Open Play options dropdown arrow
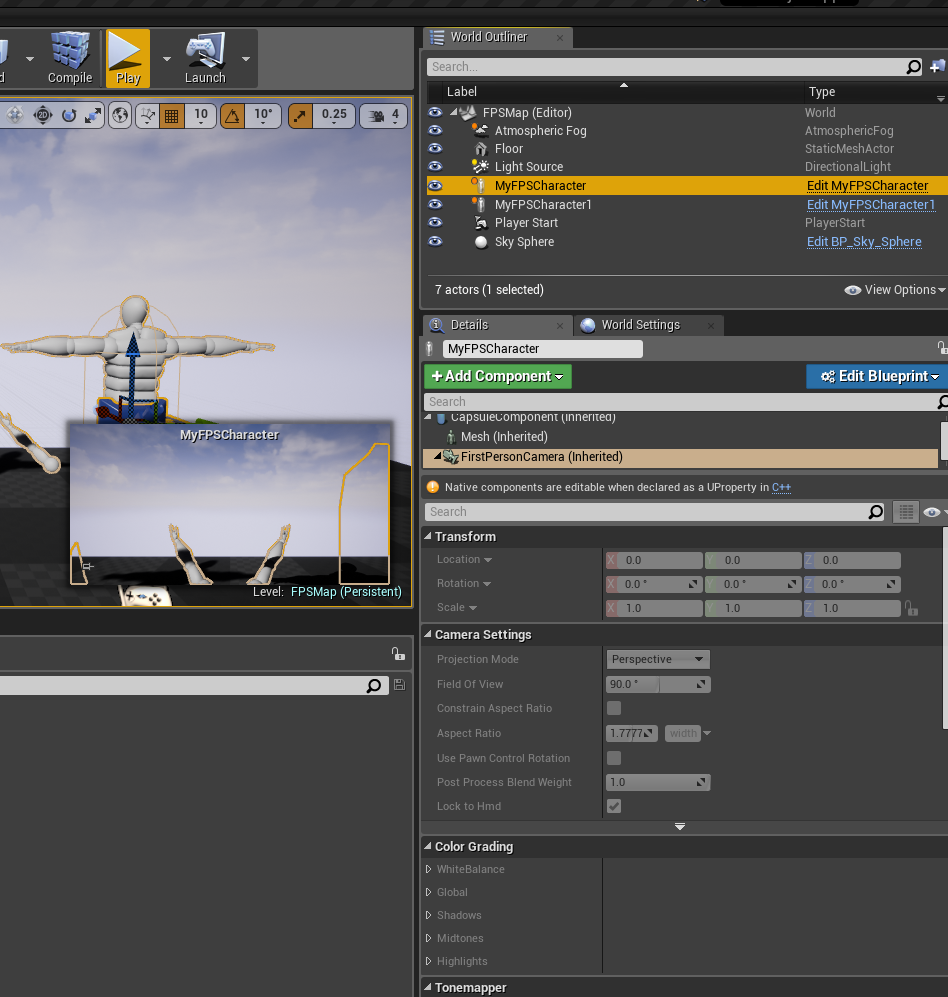The image size is (948, 997). (166, 58)
